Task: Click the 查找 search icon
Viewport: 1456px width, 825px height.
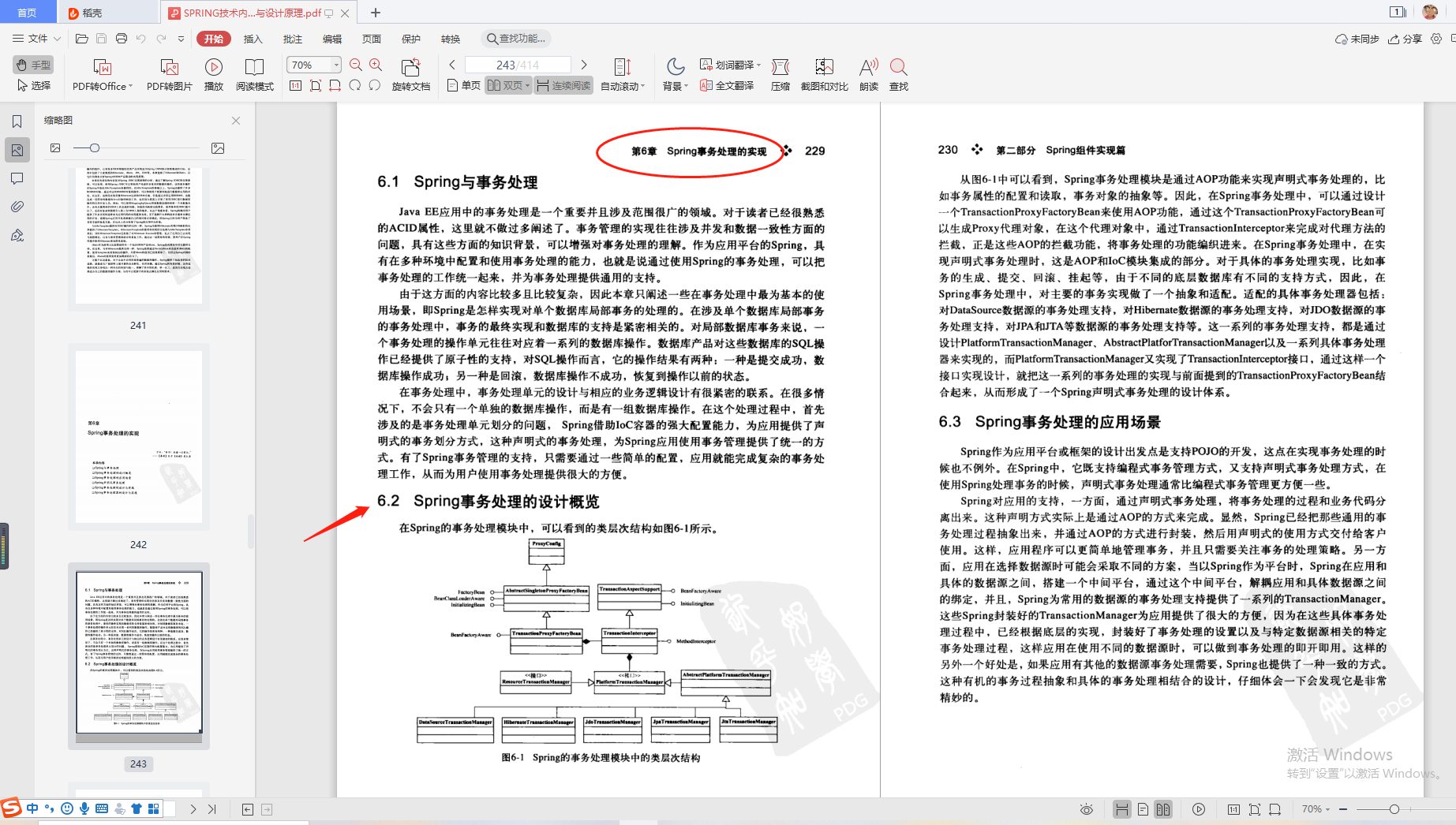Action: 898,66
